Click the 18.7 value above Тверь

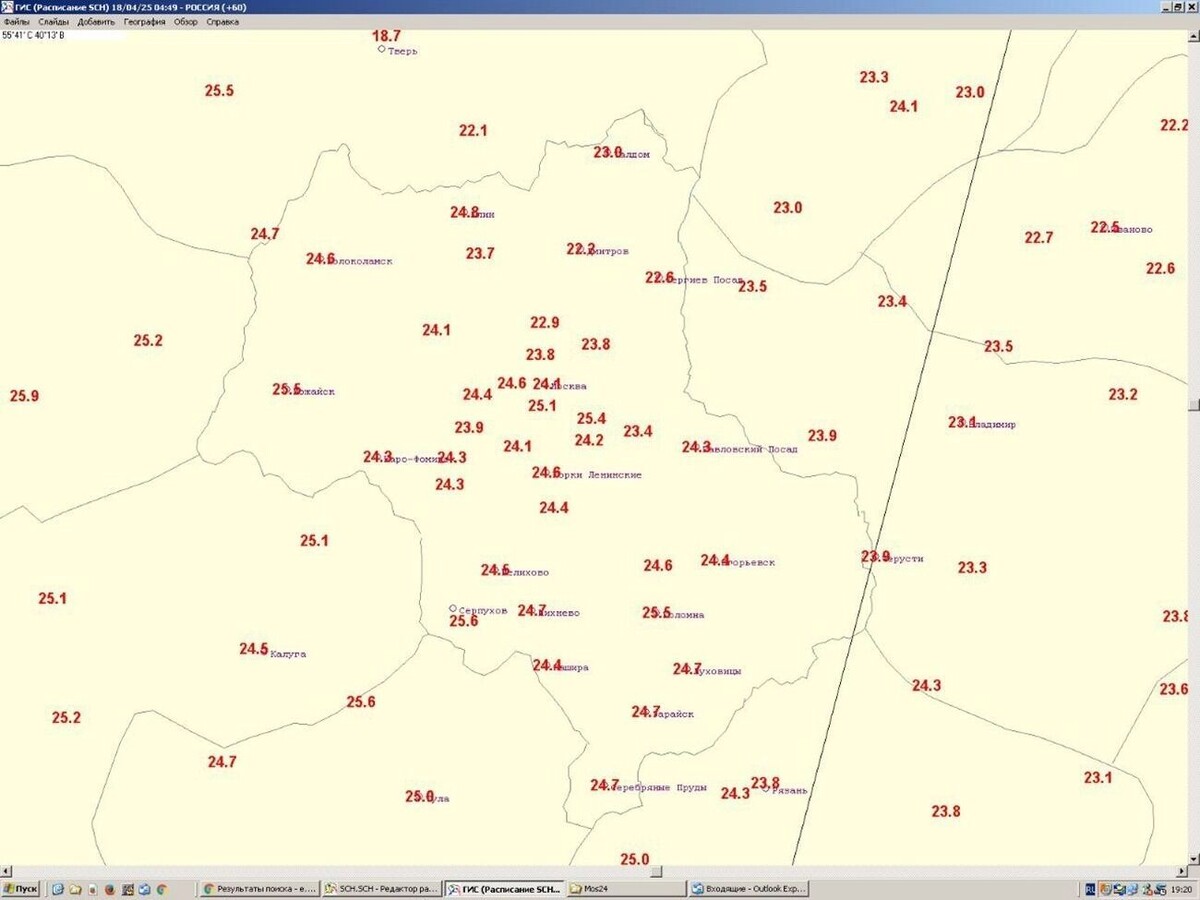tap(386, 36)
